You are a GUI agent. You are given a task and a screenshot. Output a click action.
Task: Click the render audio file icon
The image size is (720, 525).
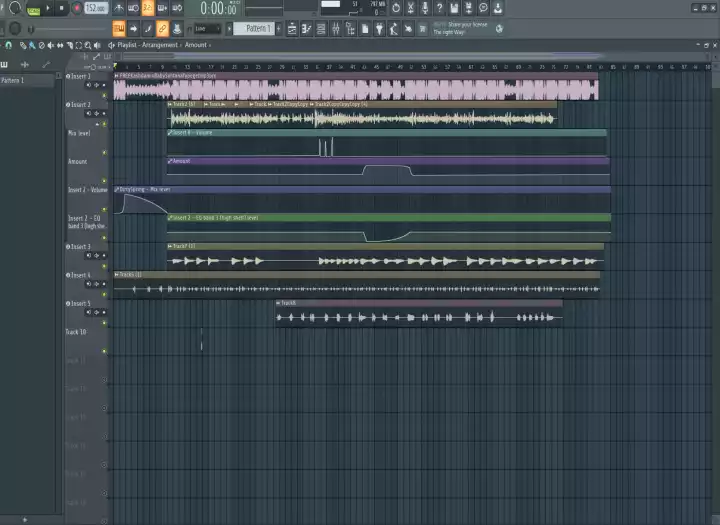tap(469, 8)
